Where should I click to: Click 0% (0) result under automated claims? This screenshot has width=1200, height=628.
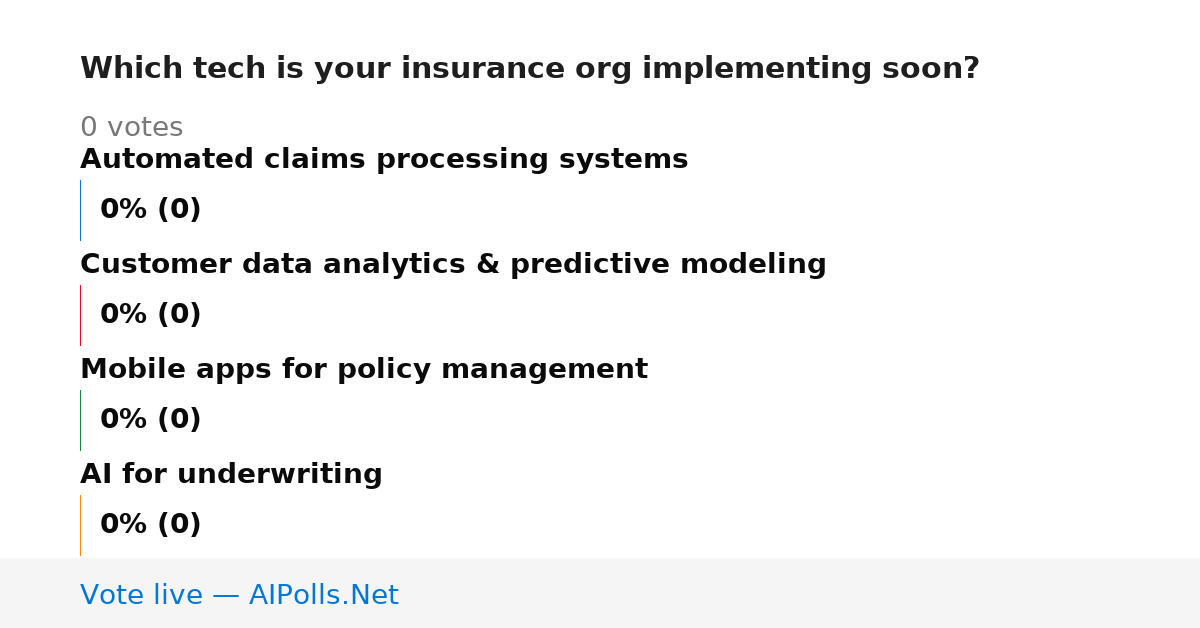click(151, 210)
